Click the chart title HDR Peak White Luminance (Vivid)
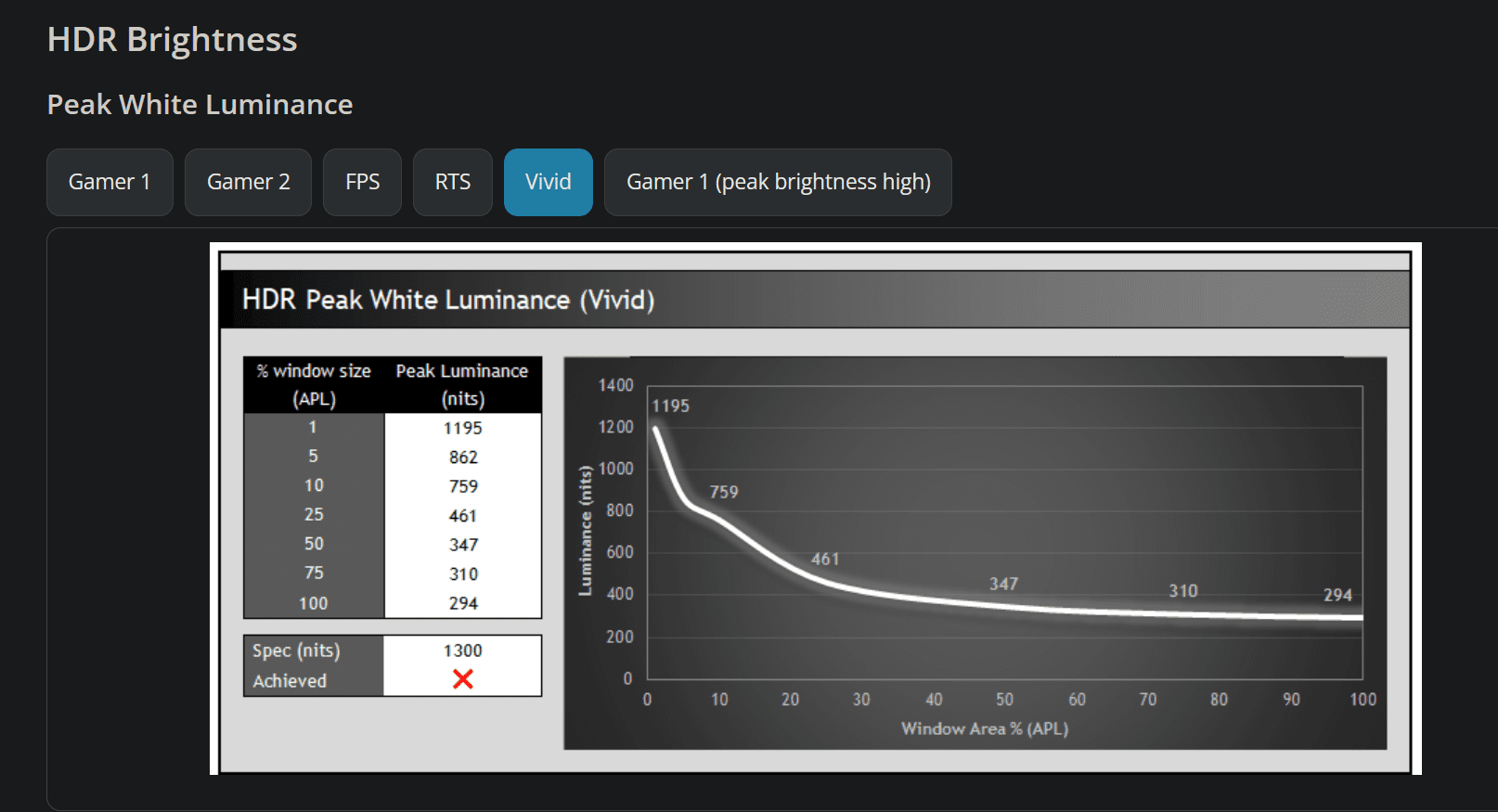Image resolution: width=1498 pixels, height=812 pixels. 448,300
